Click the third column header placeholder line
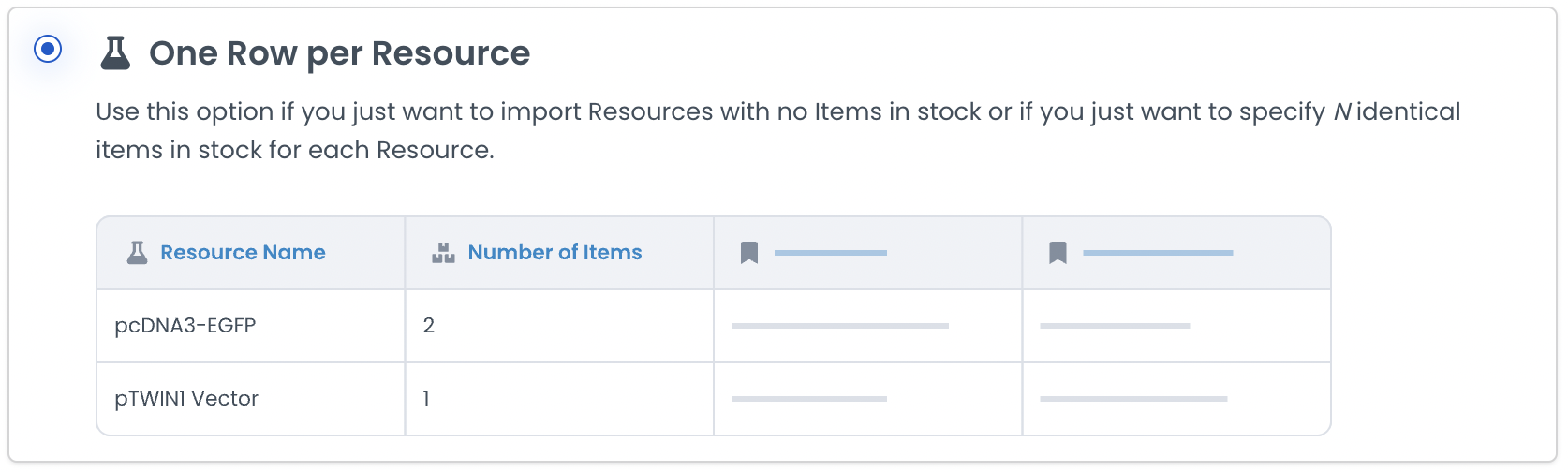 coord(831,253)
